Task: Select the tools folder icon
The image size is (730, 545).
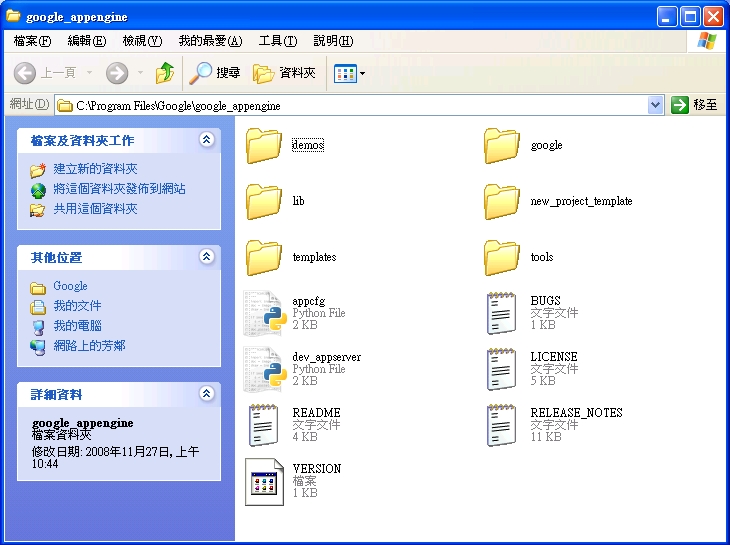Action: [x=501, y=257]
